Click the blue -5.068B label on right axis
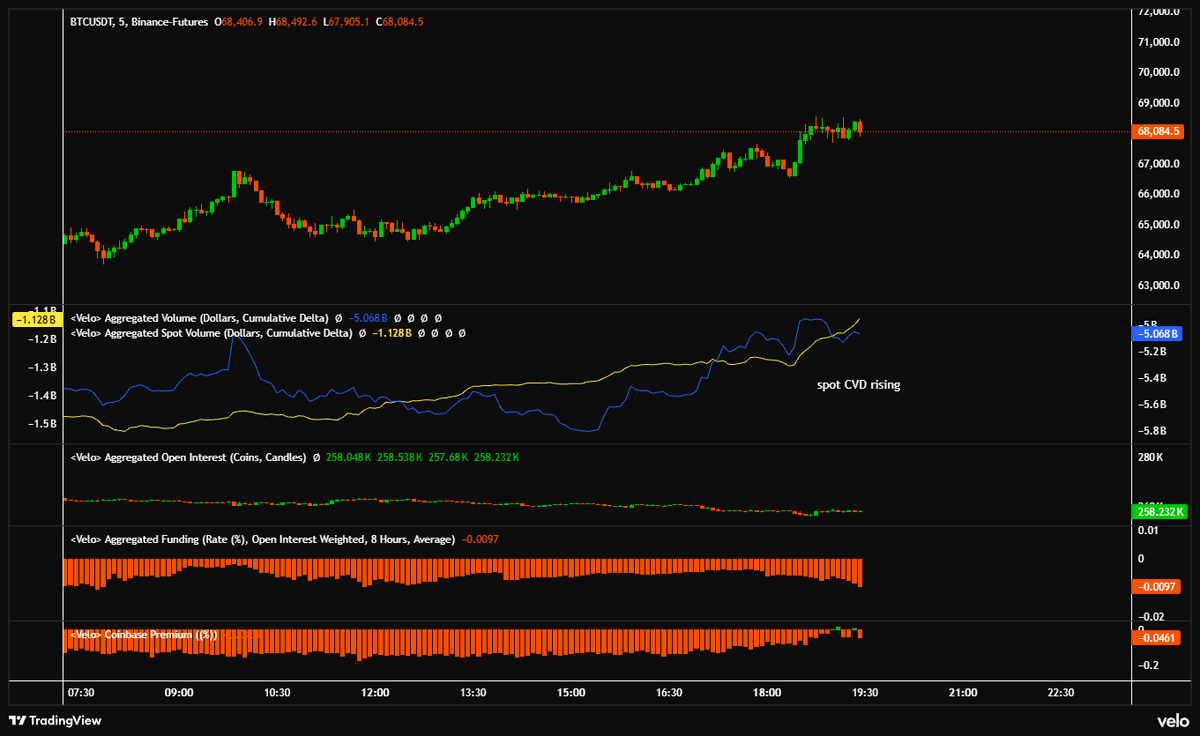Screen dimensions: 1200x736 [x=1157, y=333]
